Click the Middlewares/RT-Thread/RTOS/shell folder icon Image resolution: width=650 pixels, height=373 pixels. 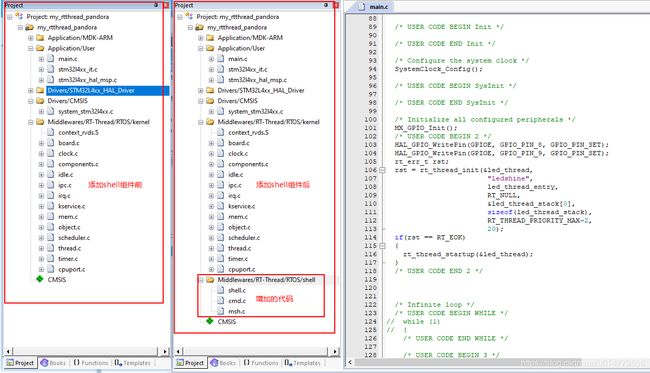[x=210, y=280]
